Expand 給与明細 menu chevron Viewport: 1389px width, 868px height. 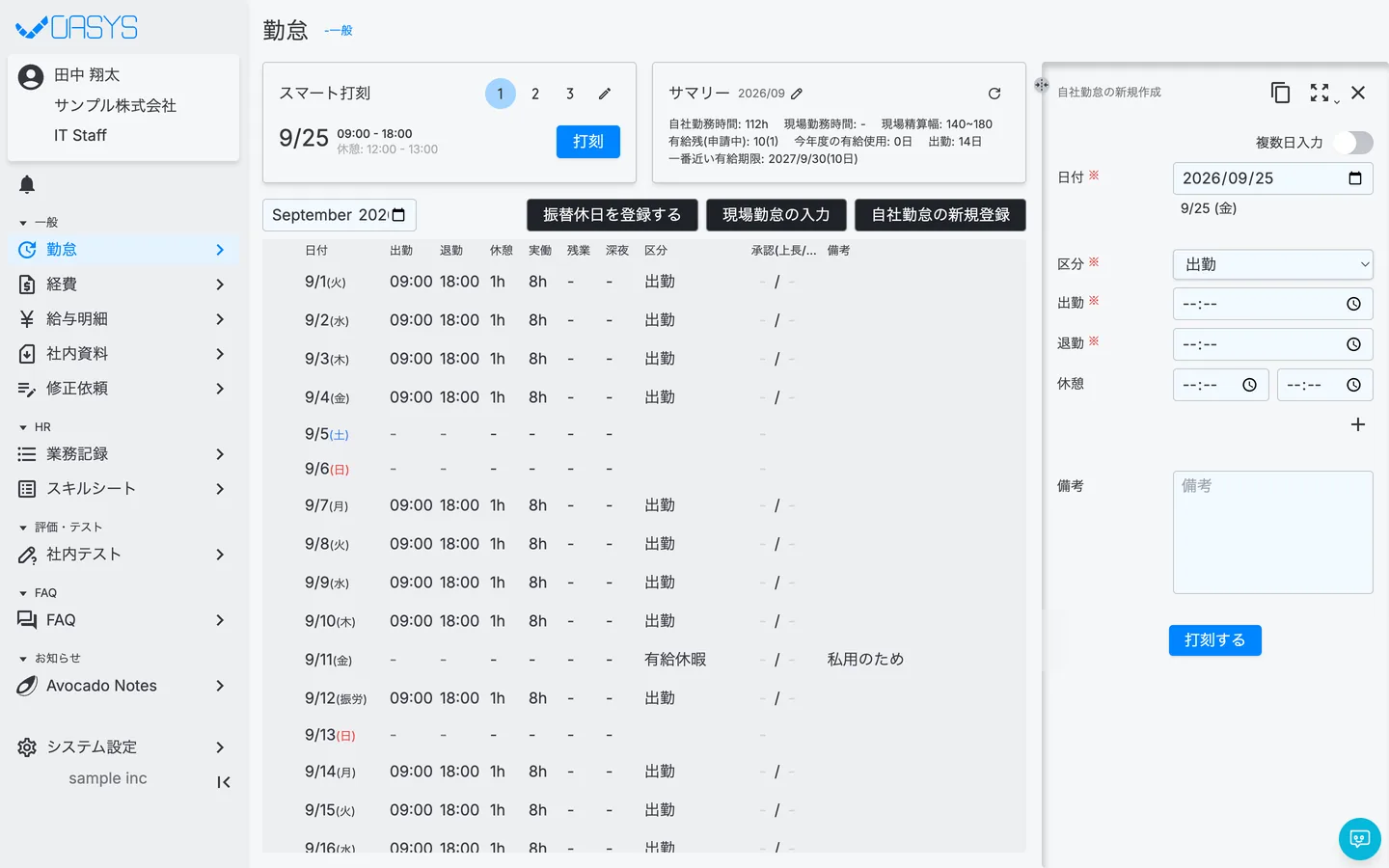[220, 319]
